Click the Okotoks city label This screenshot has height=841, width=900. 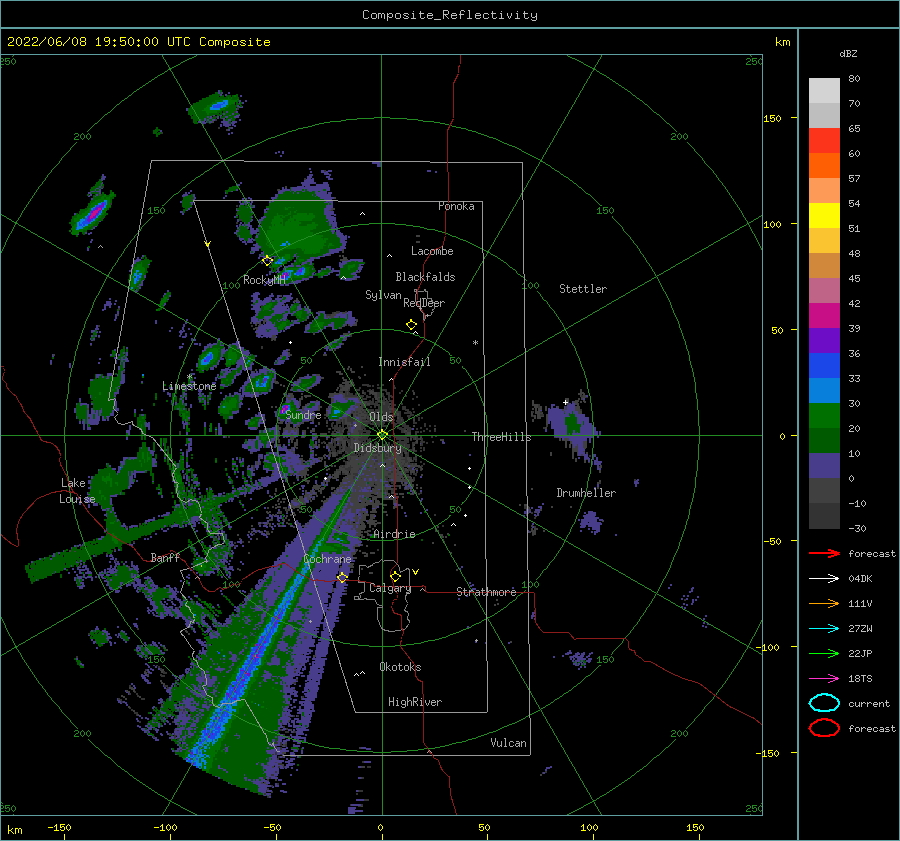(x=400, y=666)
